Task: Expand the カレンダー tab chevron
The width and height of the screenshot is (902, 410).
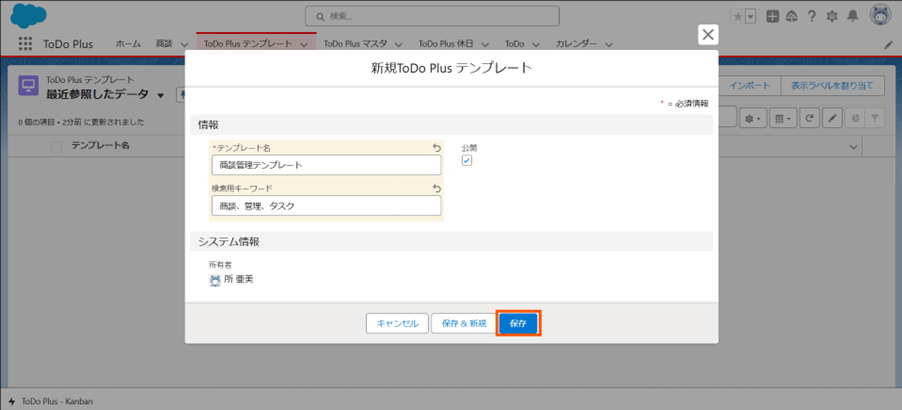Action: [609, 44]
